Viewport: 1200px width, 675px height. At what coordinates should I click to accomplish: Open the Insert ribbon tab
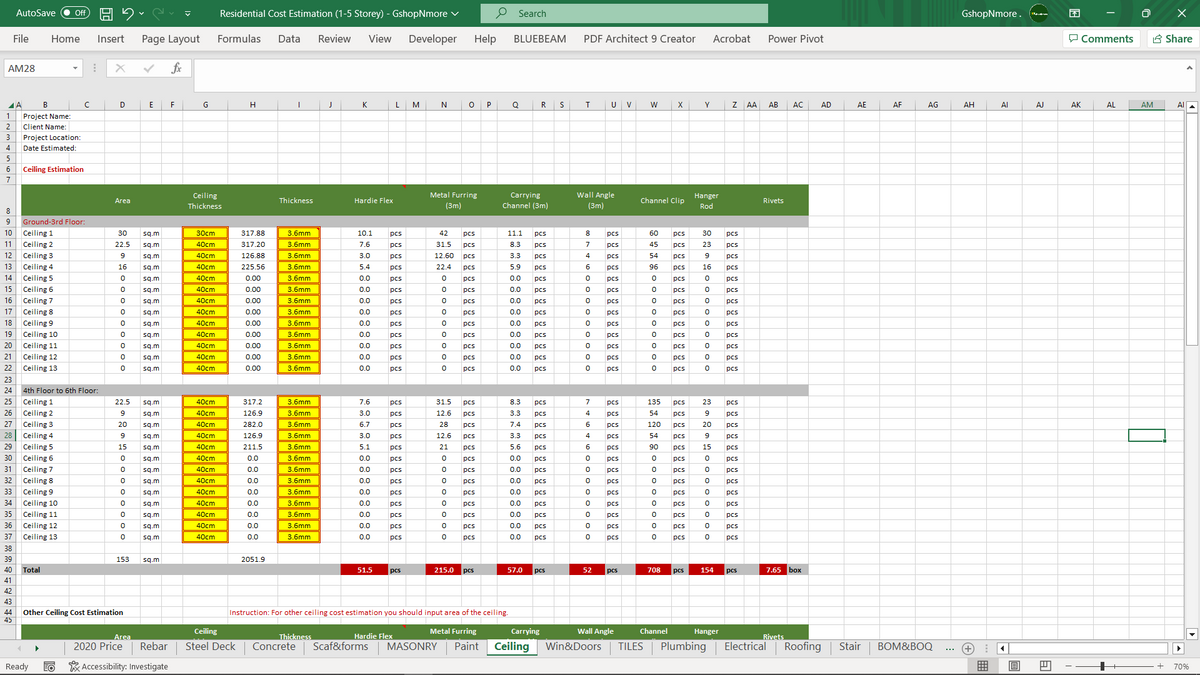coord(111,38)
